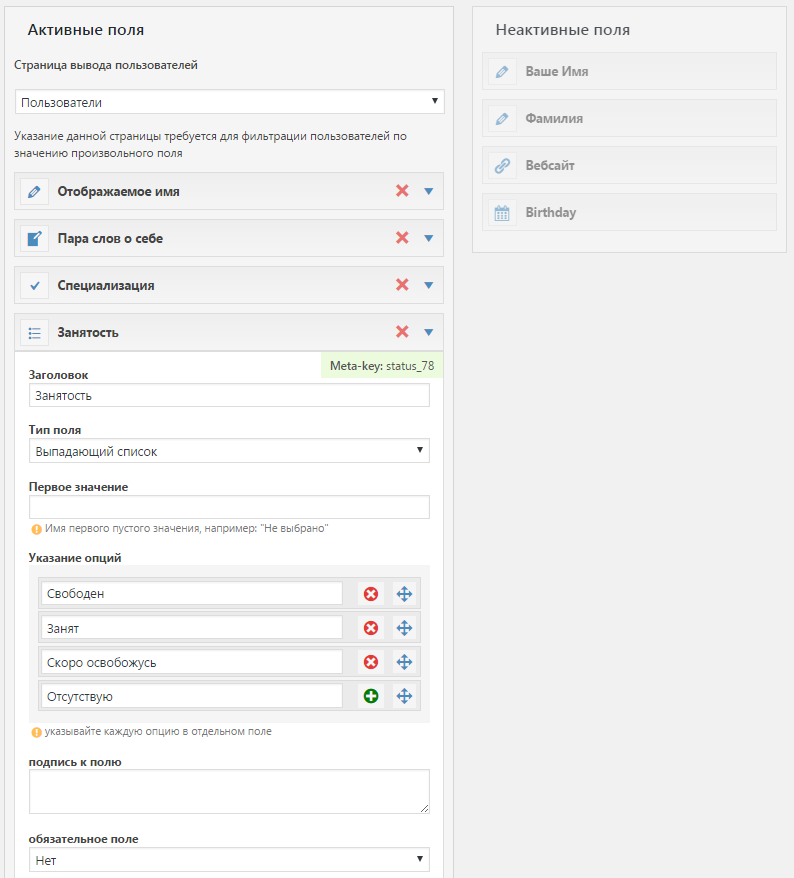Click the pencil icon next to Отображаемое имя
Image resolution: width=794 pixels, height=878 pixels.
(34, 192)
